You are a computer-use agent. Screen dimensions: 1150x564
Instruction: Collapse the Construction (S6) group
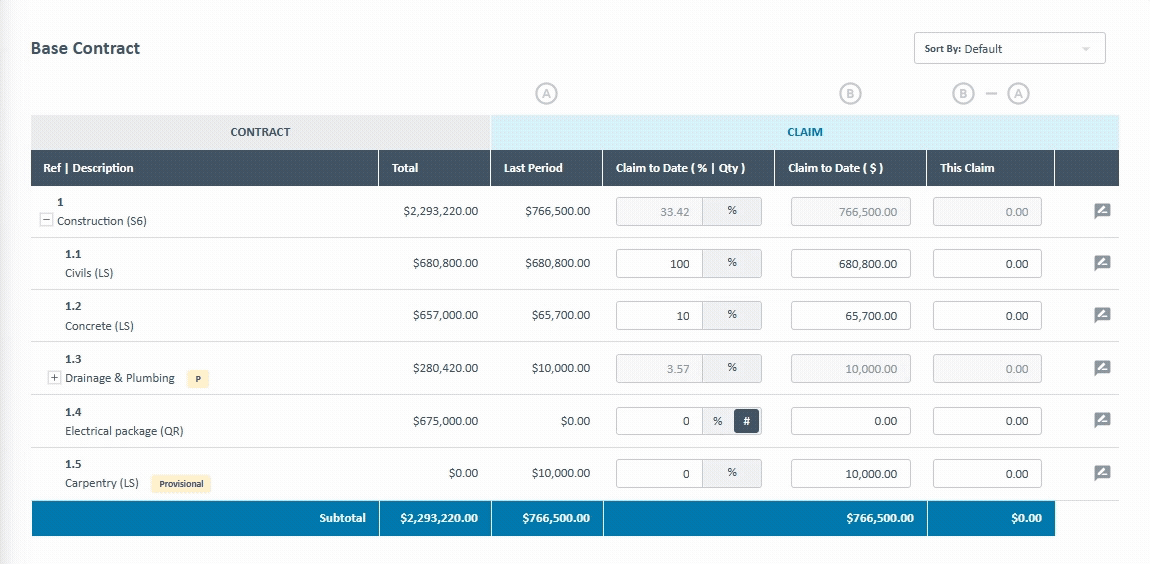click(46, 221)
